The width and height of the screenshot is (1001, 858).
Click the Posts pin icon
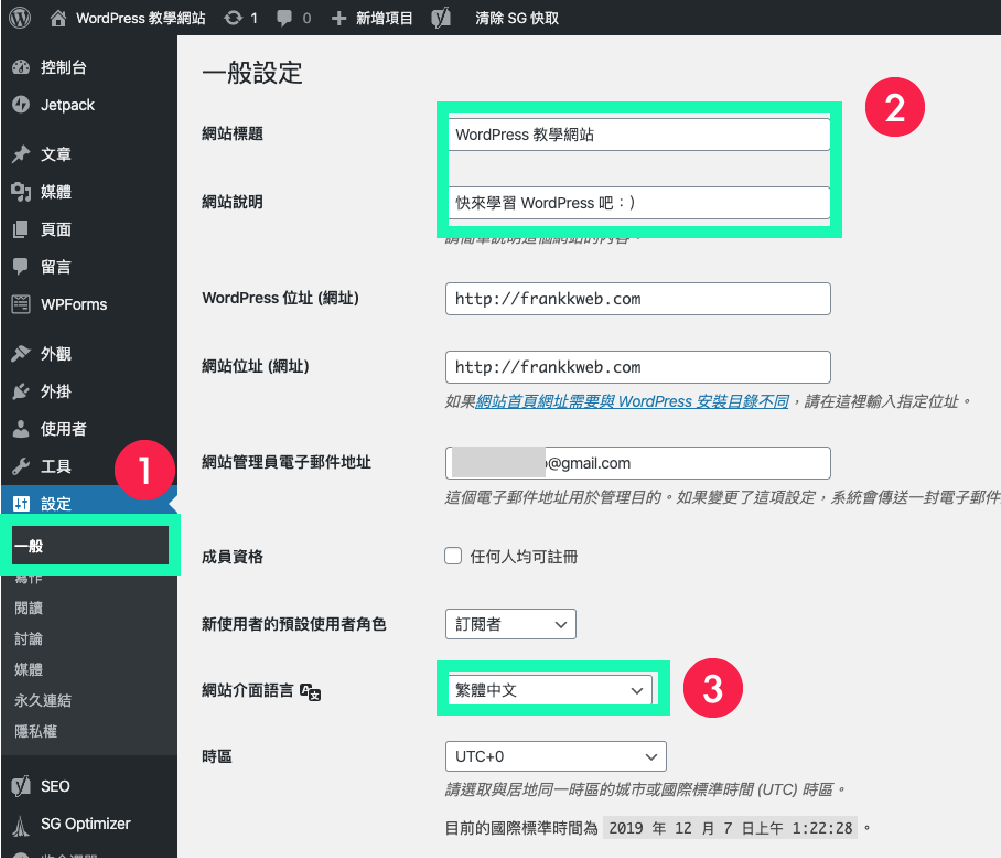tap(21, 154)
